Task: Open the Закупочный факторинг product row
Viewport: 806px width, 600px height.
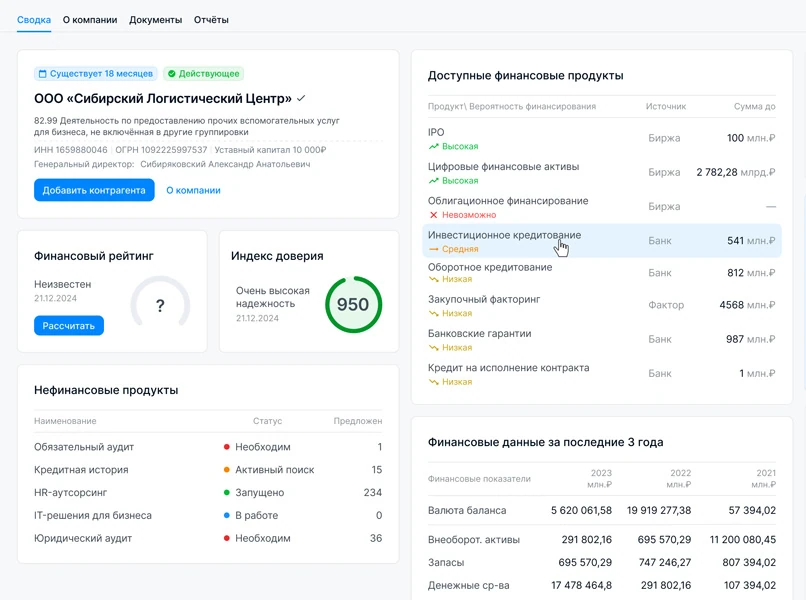Action: tap(600, 305)
